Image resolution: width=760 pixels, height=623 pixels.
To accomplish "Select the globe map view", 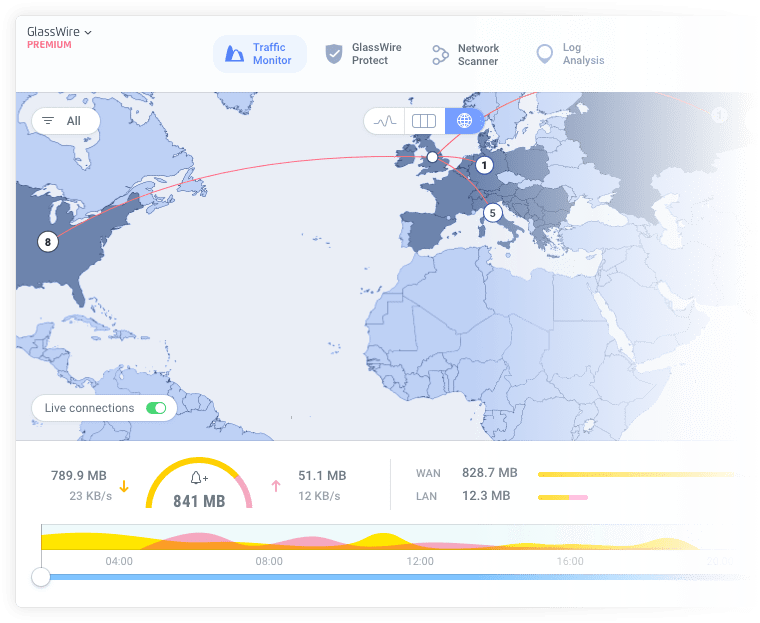I will click(x=464, y=121).
